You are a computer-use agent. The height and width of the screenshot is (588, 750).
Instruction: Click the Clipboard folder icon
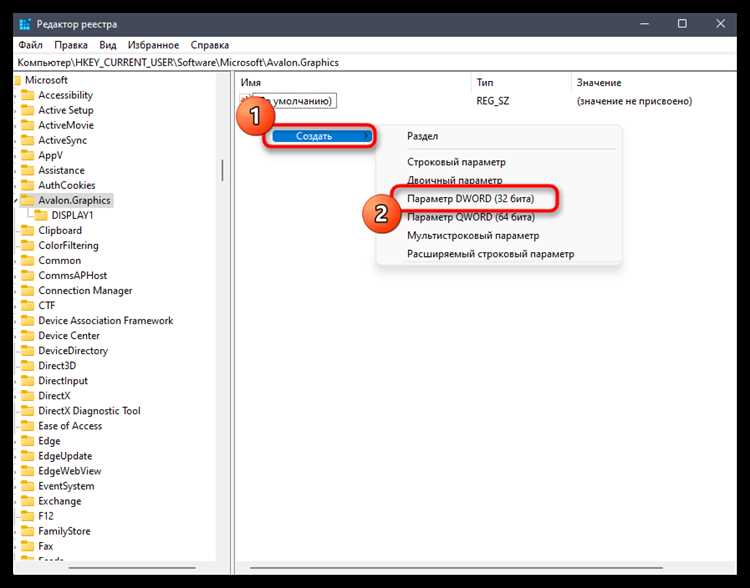pos(28,231)
